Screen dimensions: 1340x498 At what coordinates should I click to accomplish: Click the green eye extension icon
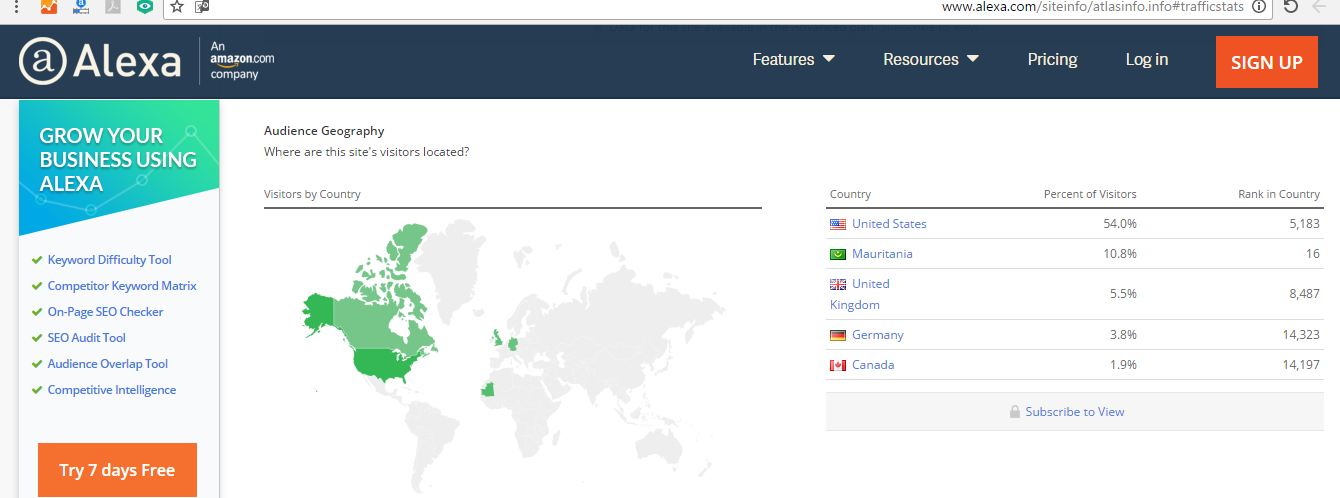click(x=146, y=6)
